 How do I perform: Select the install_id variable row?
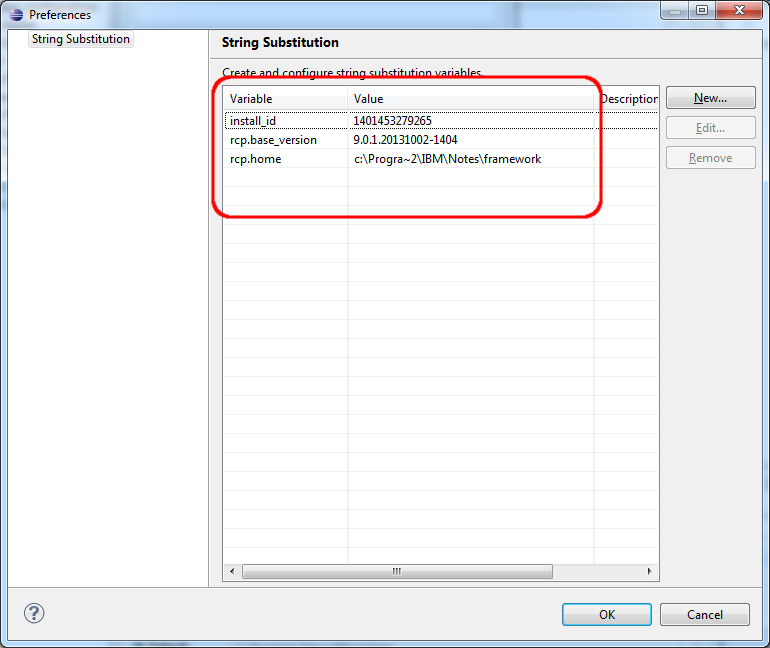[x=252, y=121]
